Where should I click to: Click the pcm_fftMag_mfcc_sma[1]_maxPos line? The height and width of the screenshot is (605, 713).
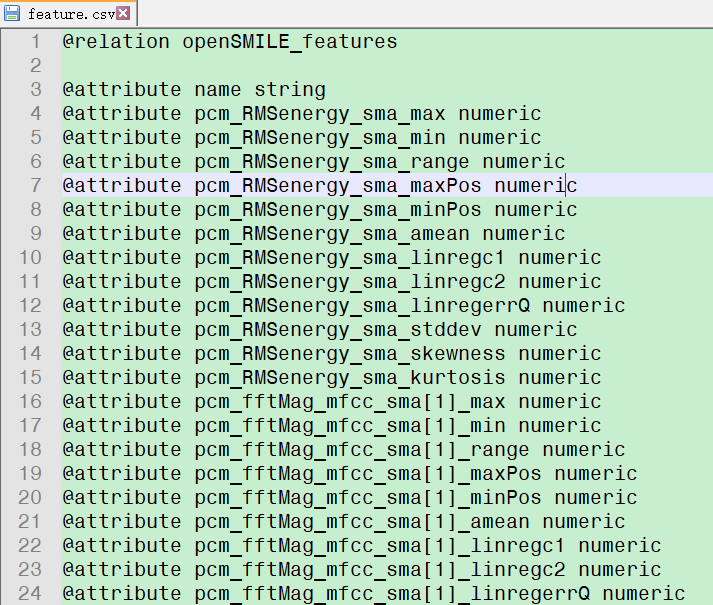tap(350, 474)
